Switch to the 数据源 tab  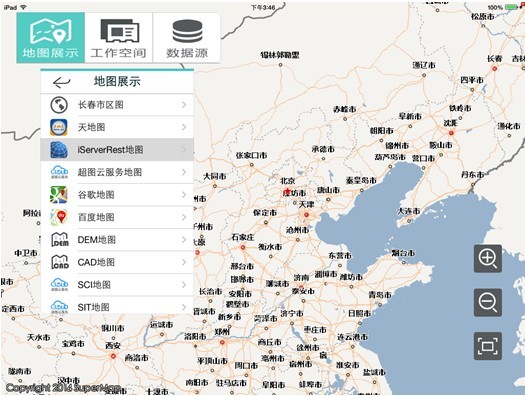[x=187, y=38]
